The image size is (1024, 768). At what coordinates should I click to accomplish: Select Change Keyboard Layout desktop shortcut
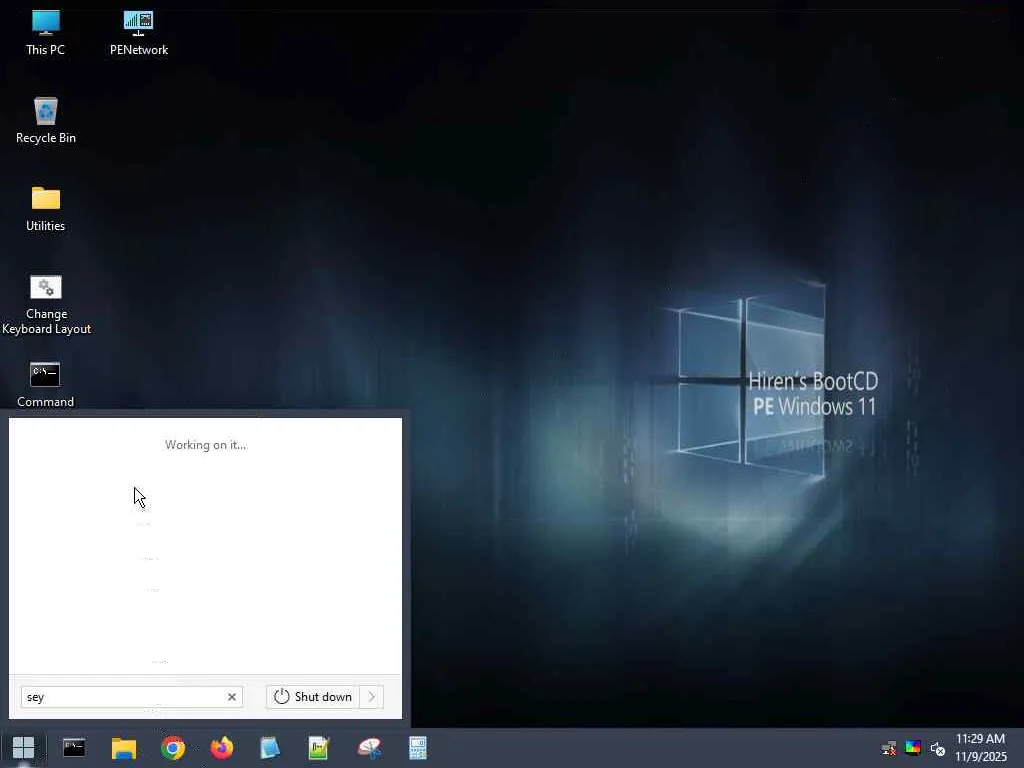pos(46,305)
